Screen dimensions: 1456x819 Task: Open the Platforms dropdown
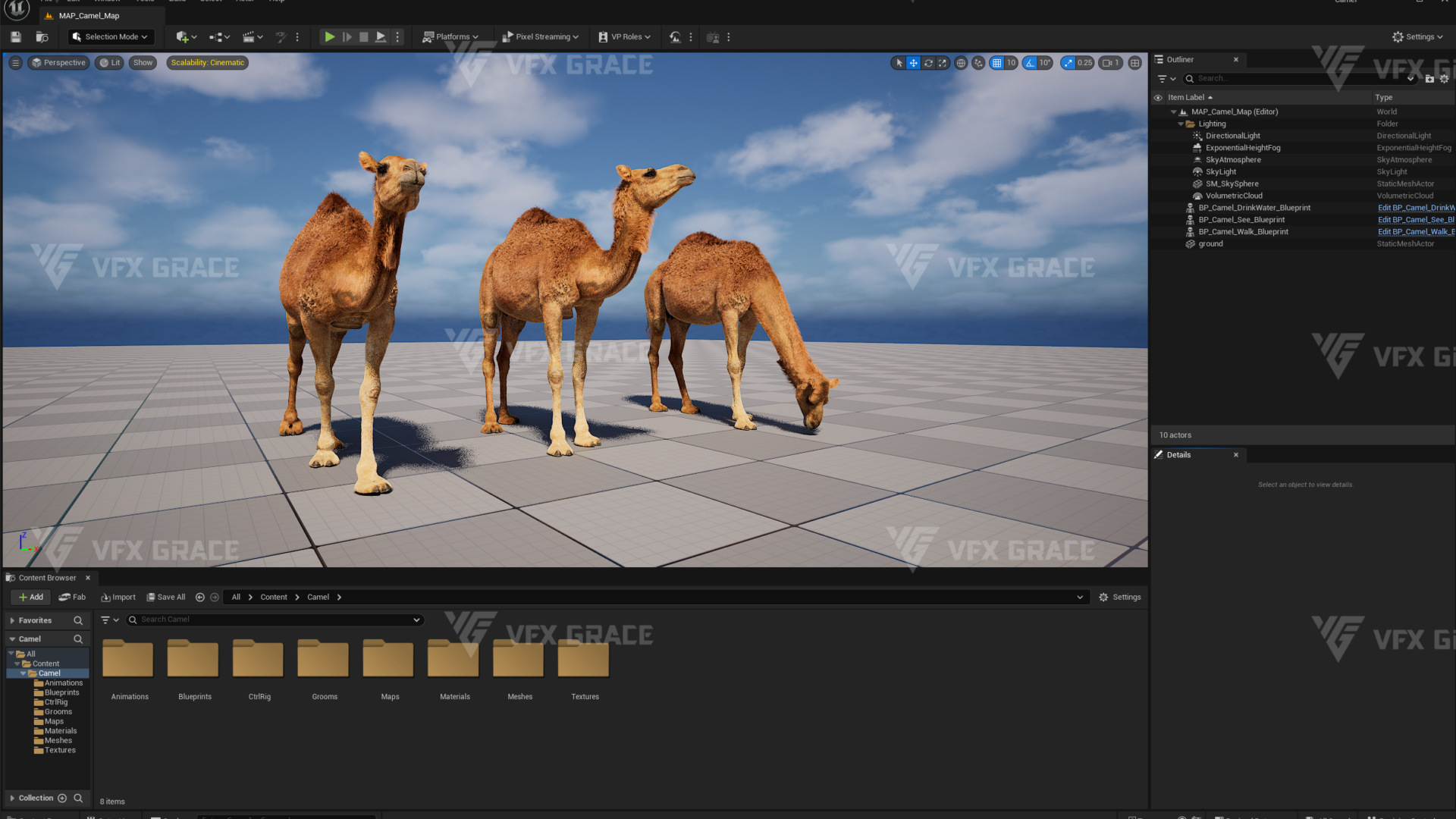450,36
